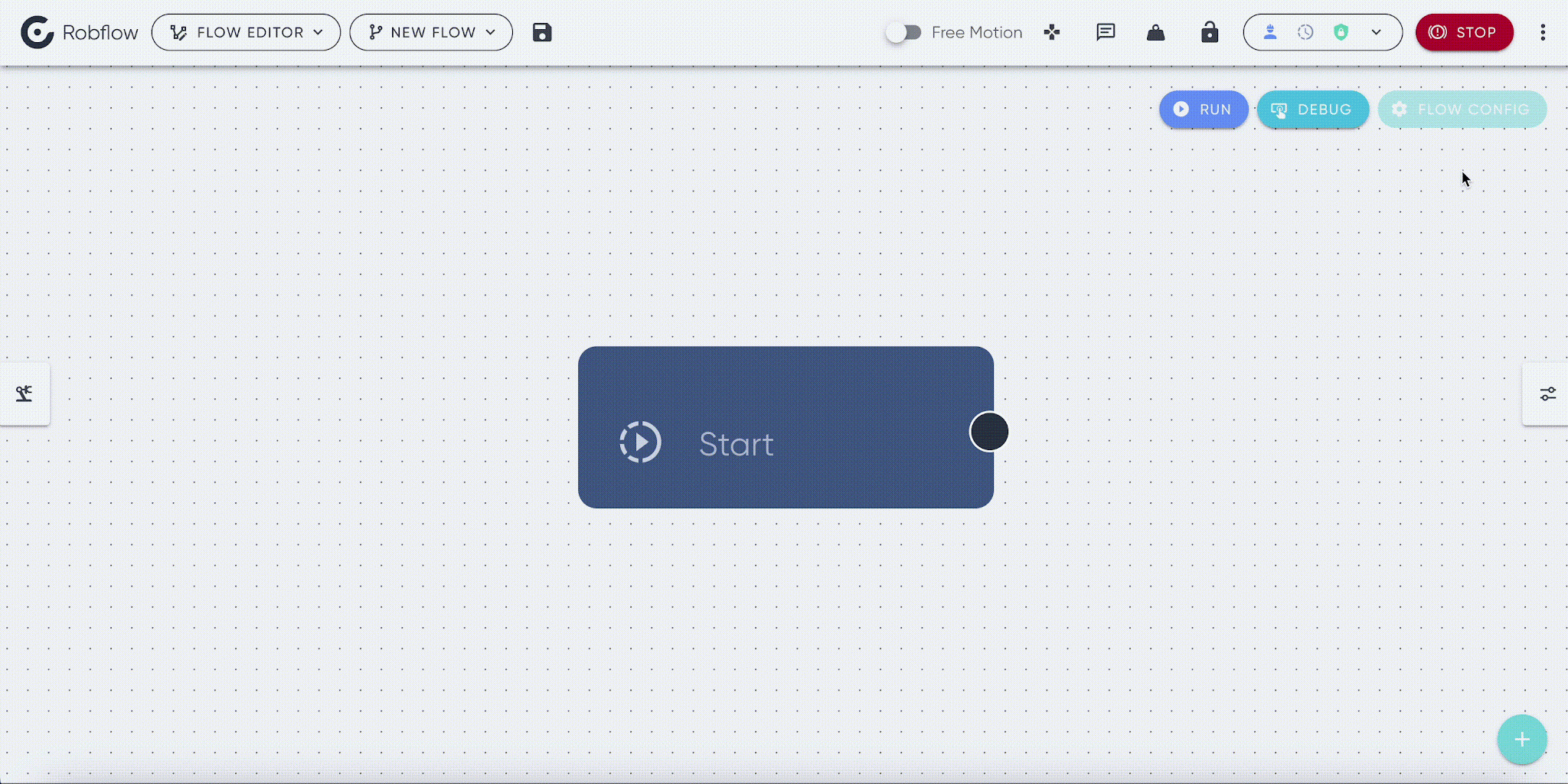The width and height of the screenshot is (1568, 784).
Task: Start debugging with the DEBUG button
Action: point(1313,109)
